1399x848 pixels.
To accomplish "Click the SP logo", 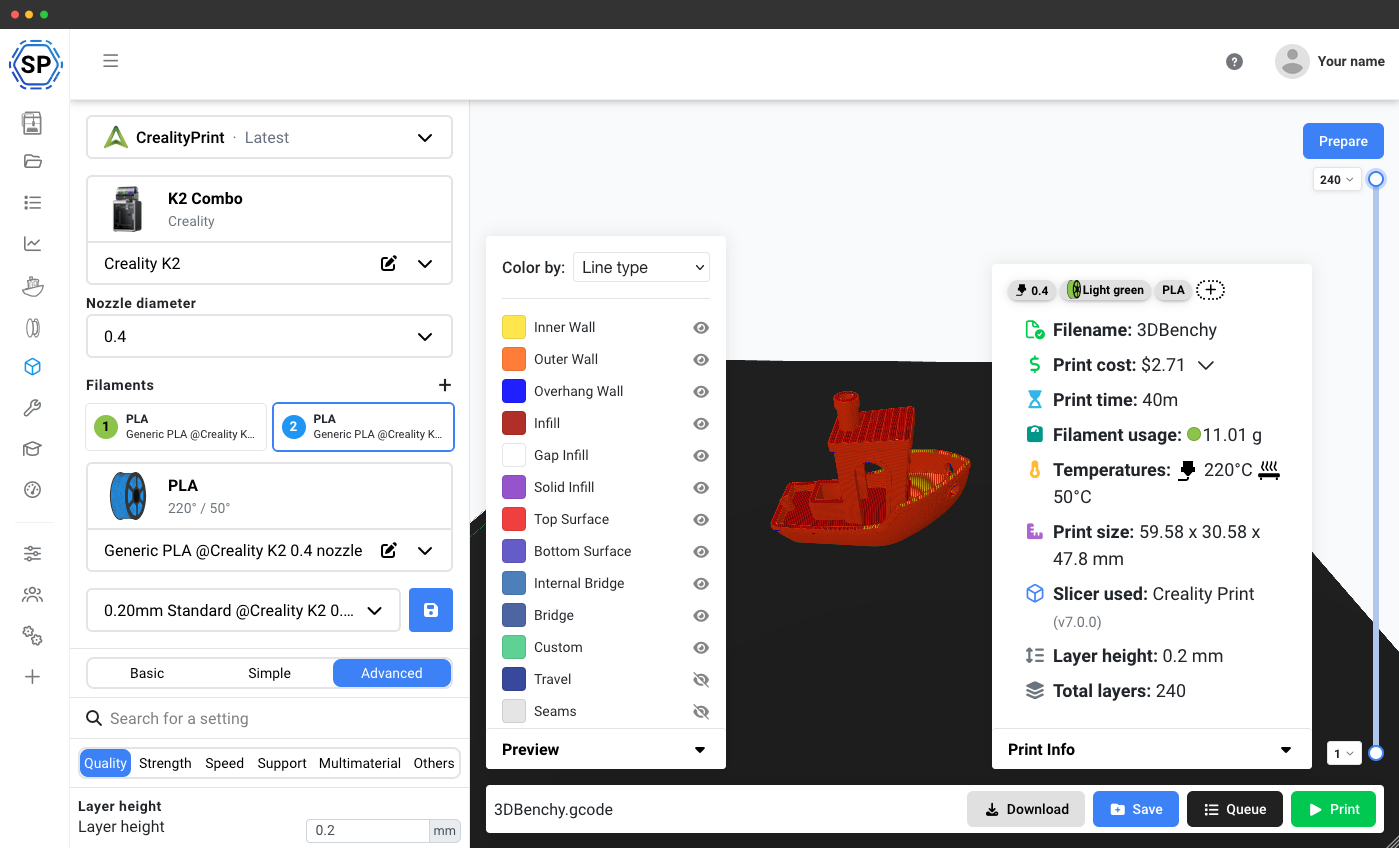I will point(35,65).
